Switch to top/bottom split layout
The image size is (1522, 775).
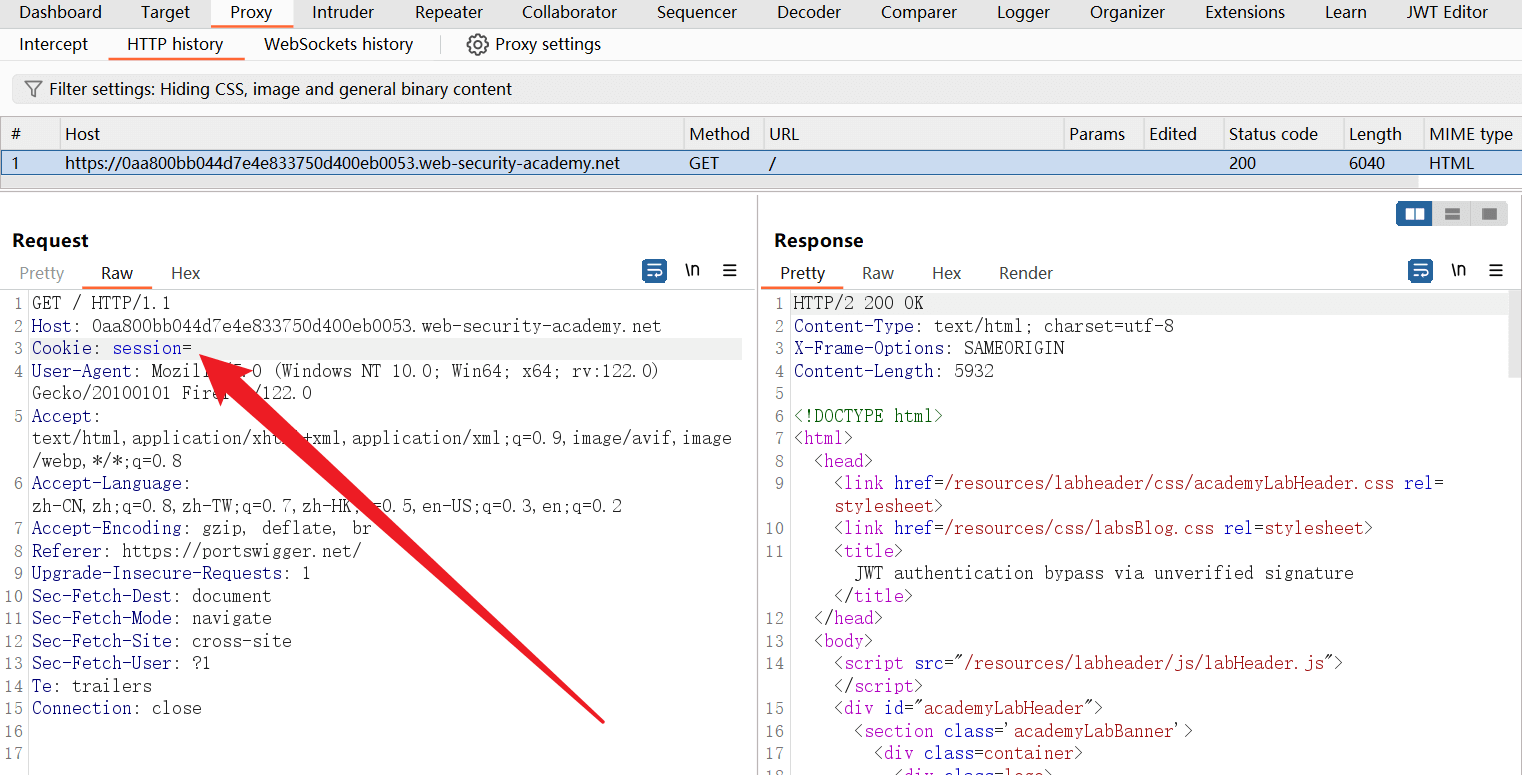point(1452,214)
